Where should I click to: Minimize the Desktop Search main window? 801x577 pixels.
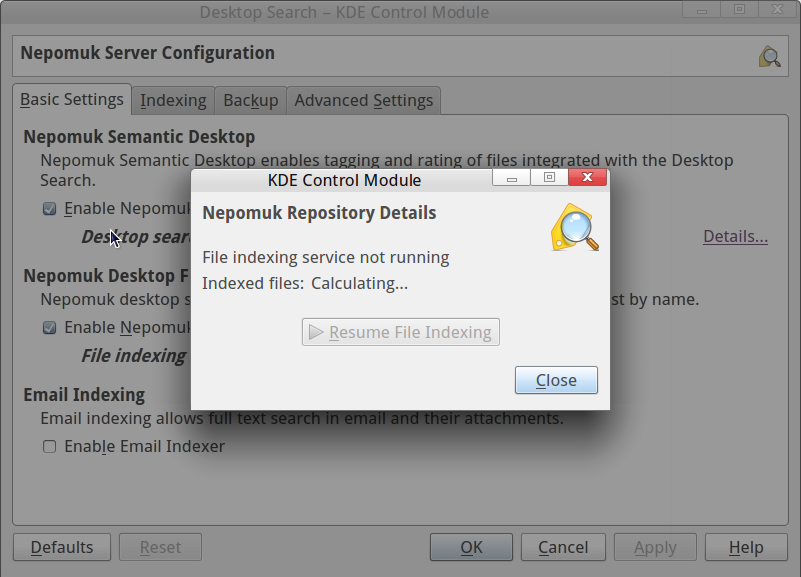click(x=701, y=9)
